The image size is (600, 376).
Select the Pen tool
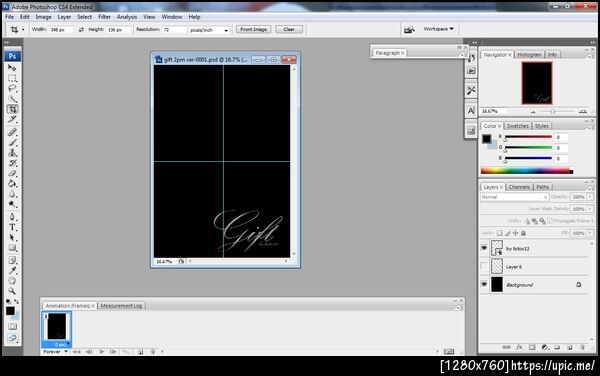12,217
